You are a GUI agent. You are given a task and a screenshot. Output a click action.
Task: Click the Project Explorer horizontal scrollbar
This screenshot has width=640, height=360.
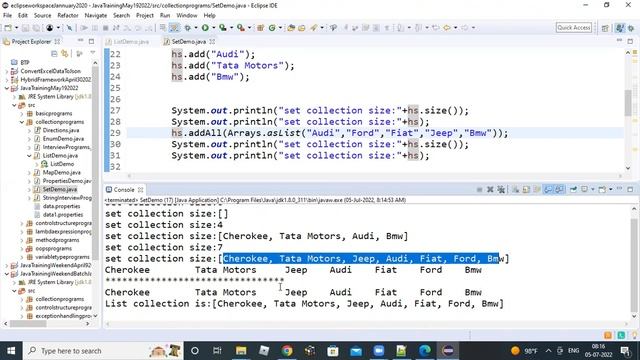click(28, 324)
